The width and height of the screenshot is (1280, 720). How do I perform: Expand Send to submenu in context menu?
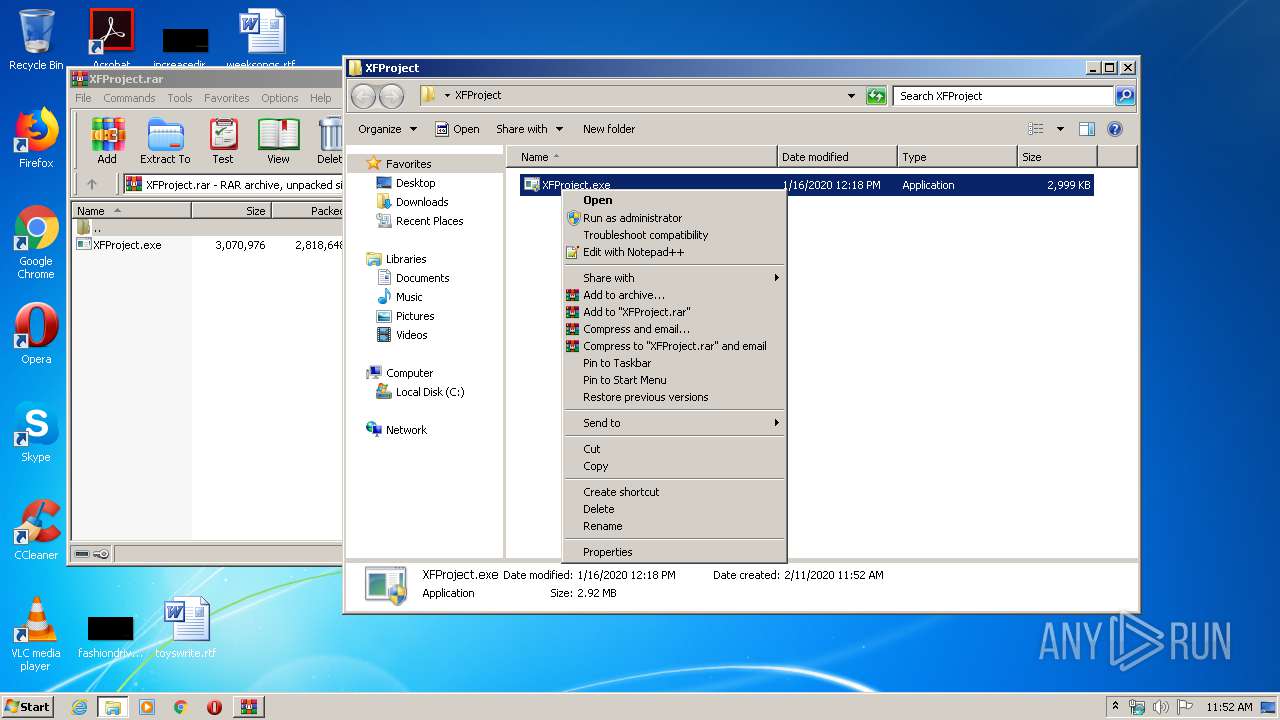coord(674,423)
